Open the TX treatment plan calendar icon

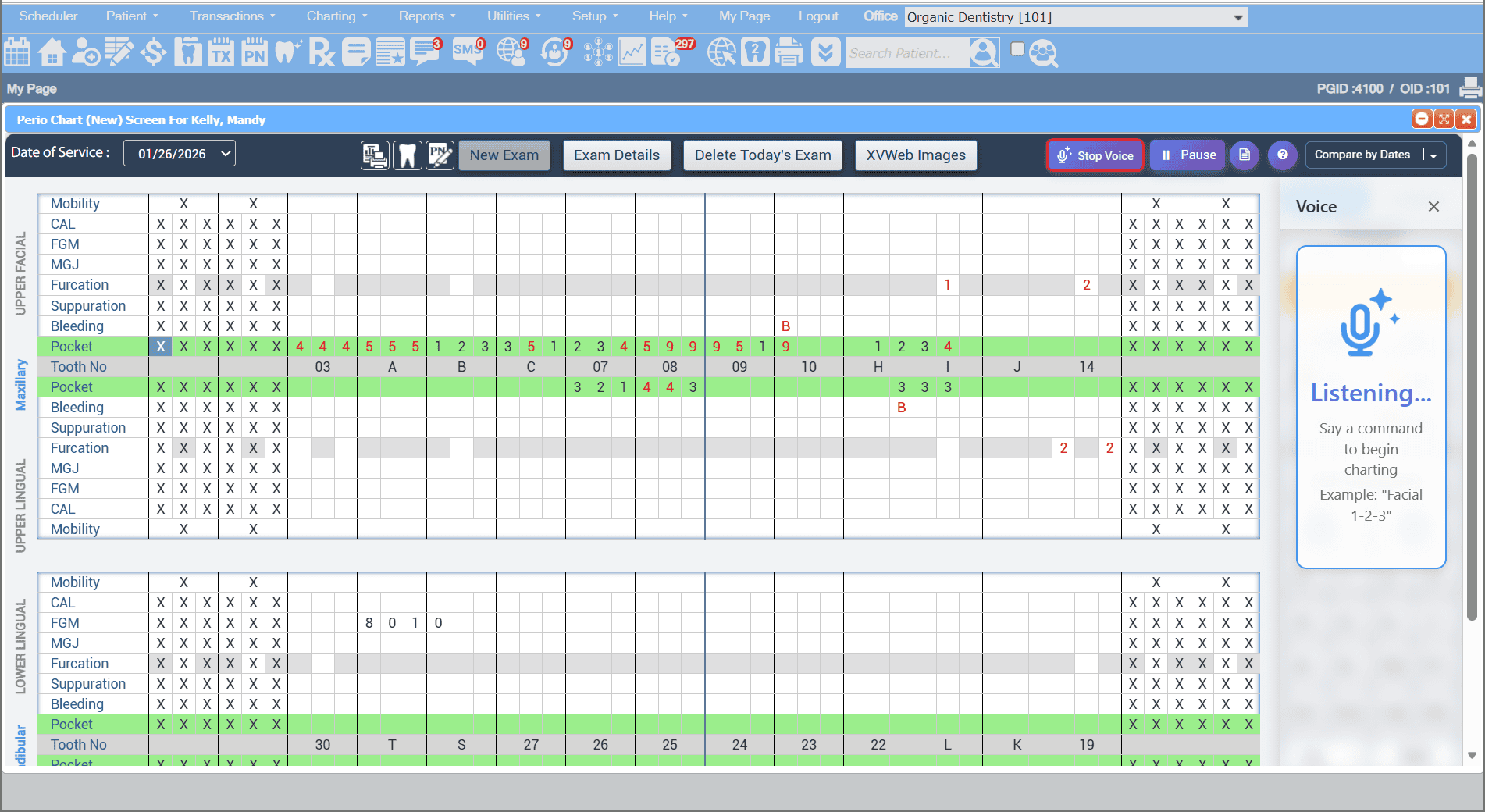(x=221, y=52)
